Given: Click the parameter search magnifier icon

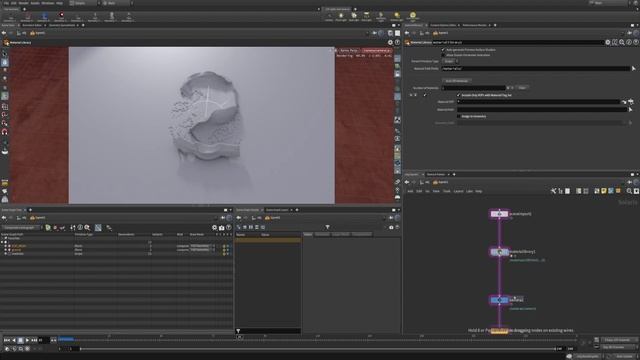Looking at the screenshot, I should click(x=622, y=42).
